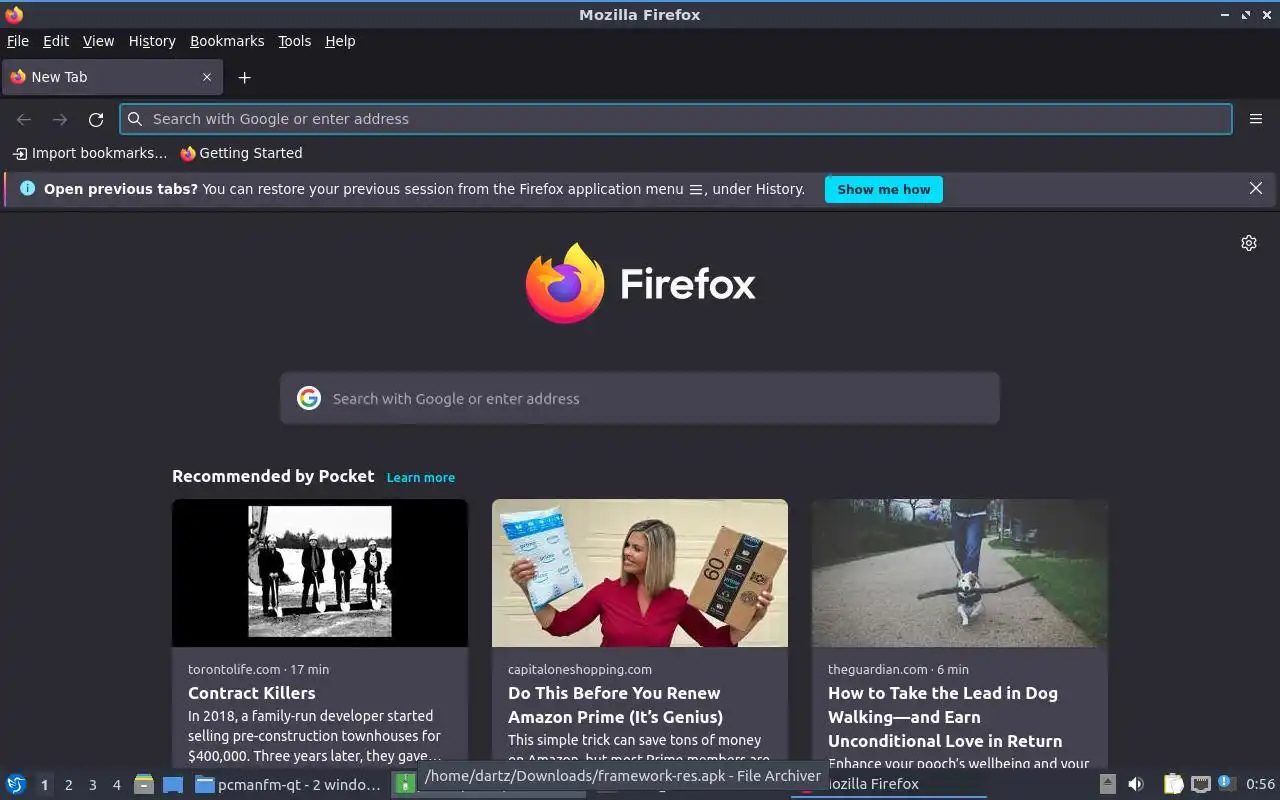Viewport: 1280px width, 800px height.
Task: Open Getting Started bookmark
Action: click(x=241, y=153)
